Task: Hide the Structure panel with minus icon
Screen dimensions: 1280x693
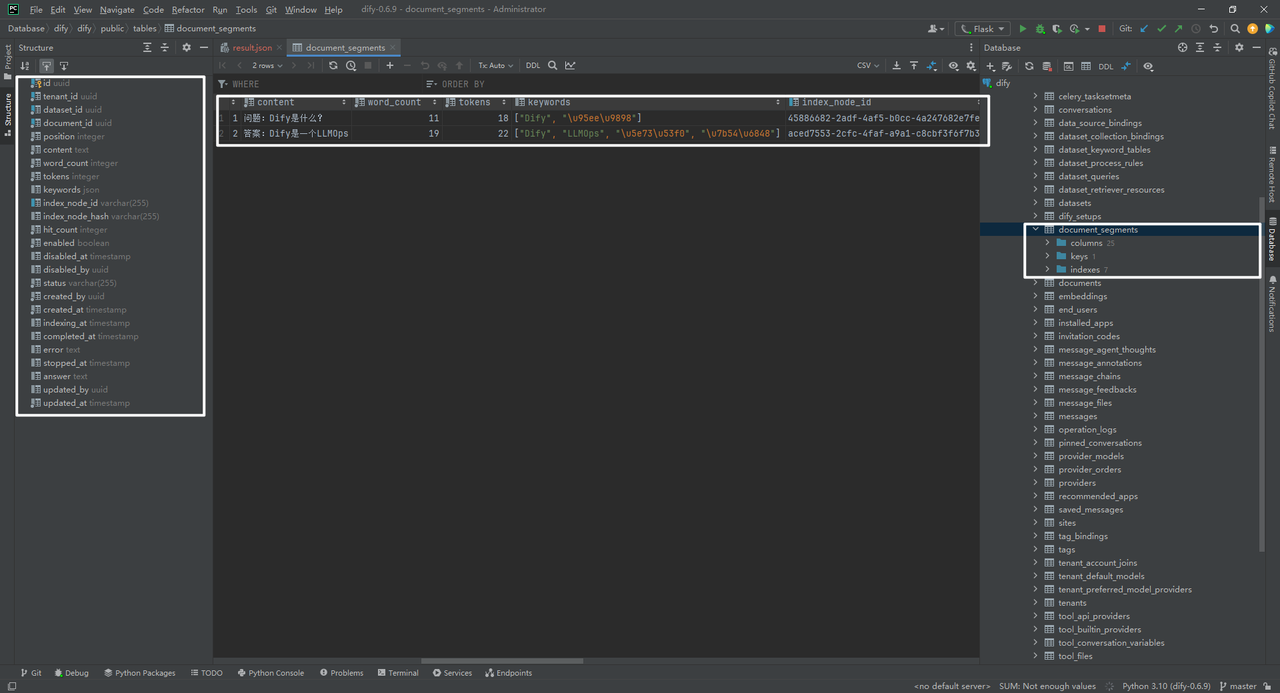Action: 204,47
